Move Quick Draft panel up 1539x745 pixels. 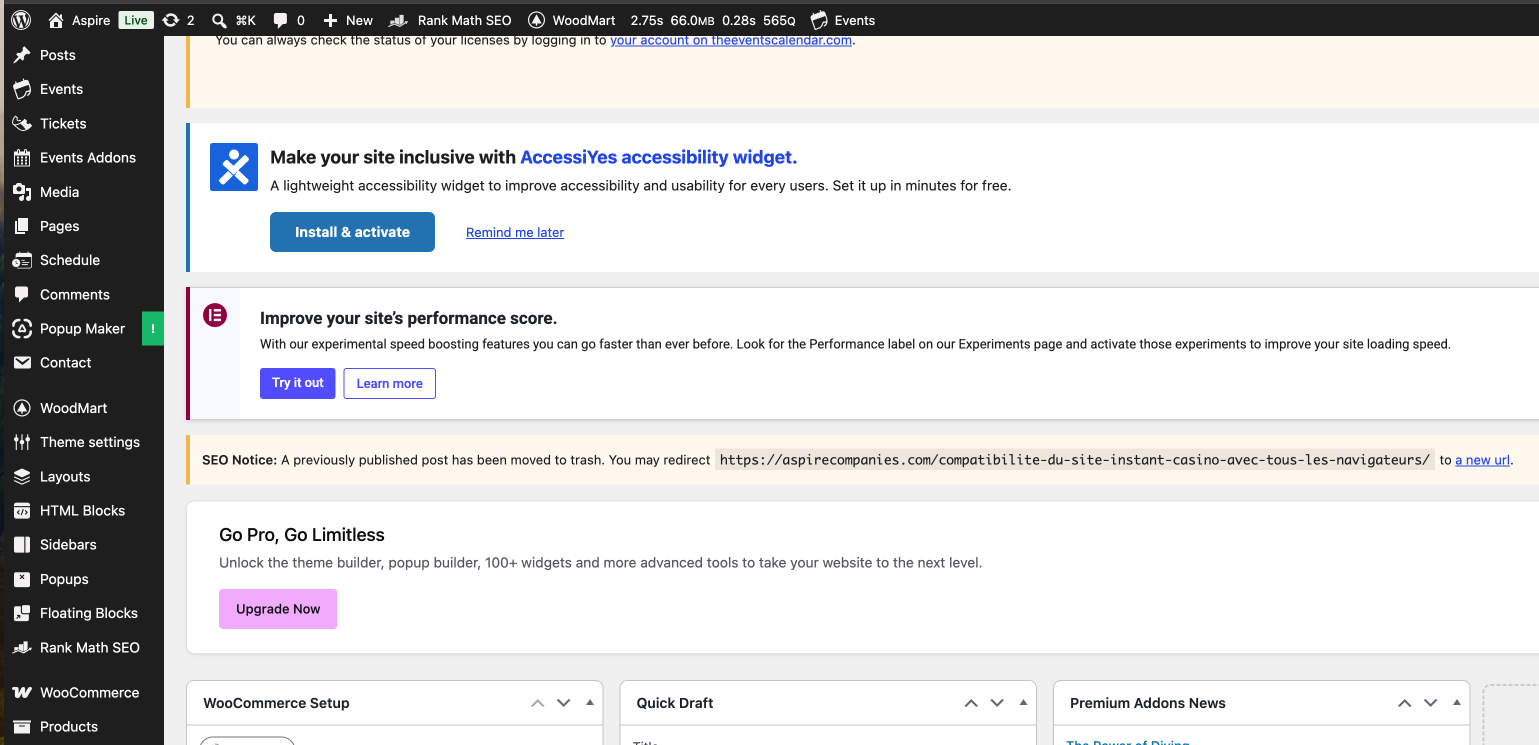pyautogui.click(x=971, y=703)
